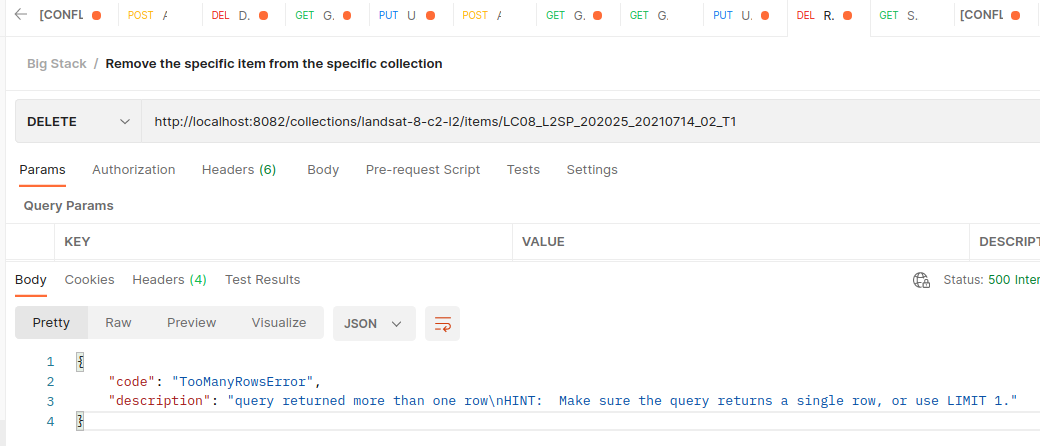The width and height of the screenshot is (1040, 446).
Task: Switch response view to Raw
Action: point(118,323)
